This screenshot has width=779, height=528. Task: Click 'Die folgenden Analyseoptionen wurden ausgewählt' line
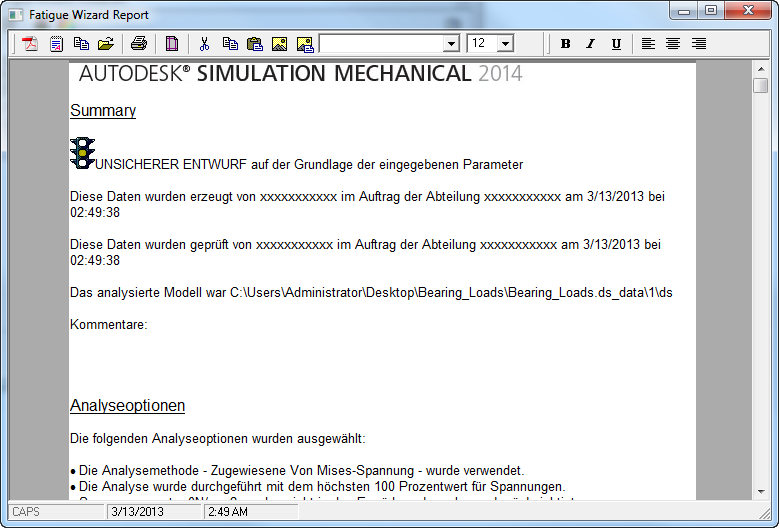[x=218, y=439]
